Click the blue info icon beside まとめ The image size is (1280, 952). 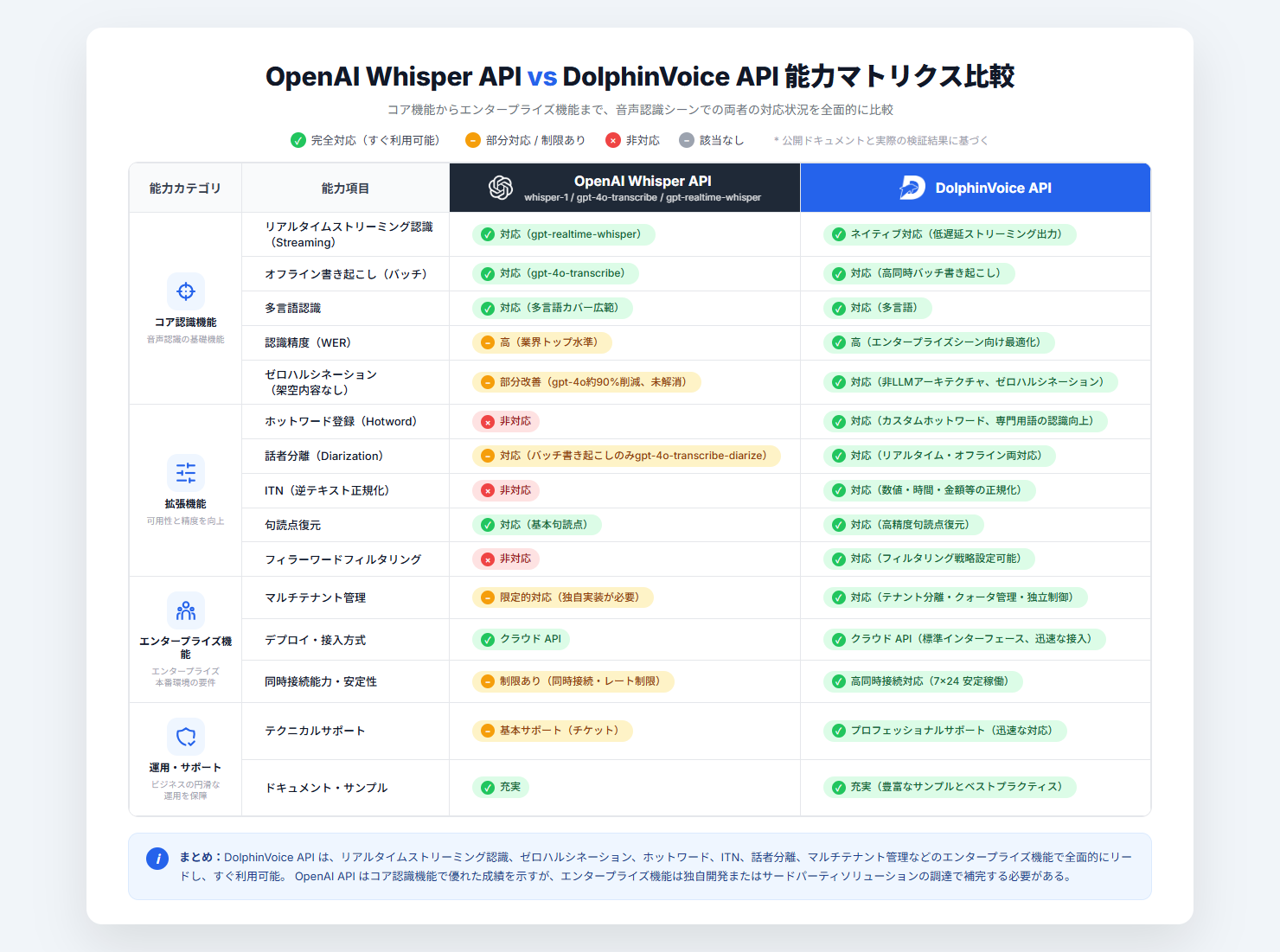click(x=157, y=859)
